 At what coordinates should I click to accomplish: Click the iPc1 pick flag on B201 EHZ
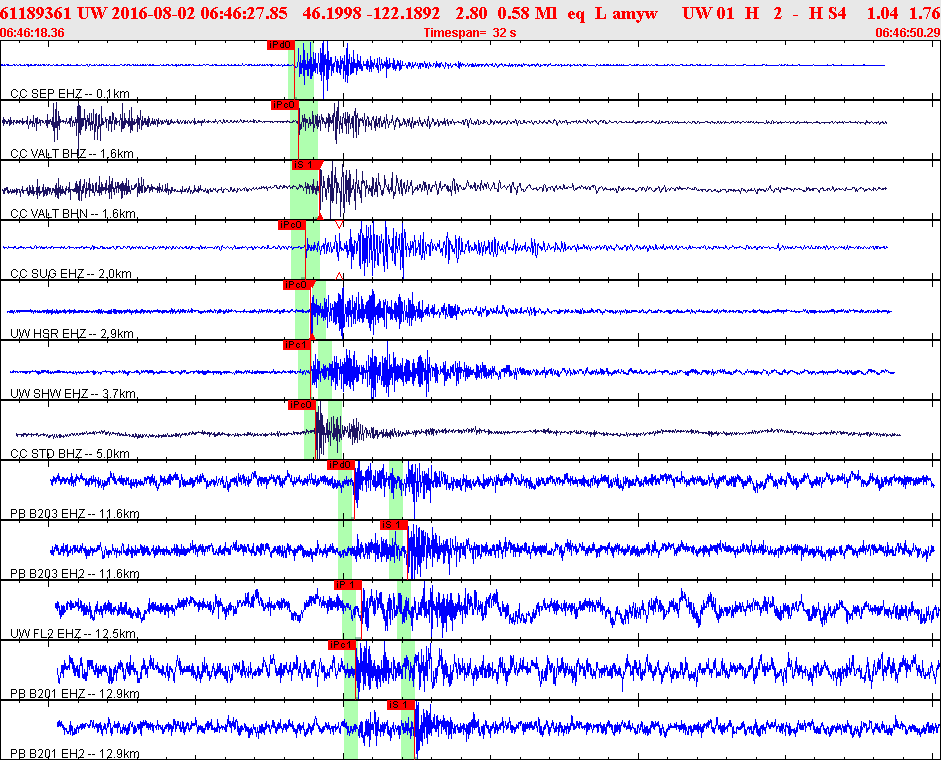pos(342,645)
